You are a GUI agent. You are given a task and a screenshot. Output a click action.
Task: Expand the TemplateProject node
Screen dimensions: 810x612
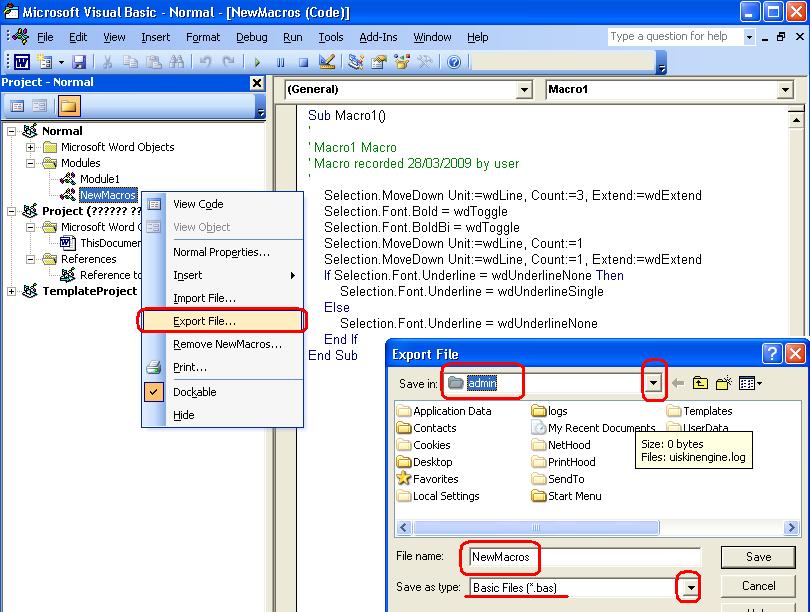coord(11,291)
